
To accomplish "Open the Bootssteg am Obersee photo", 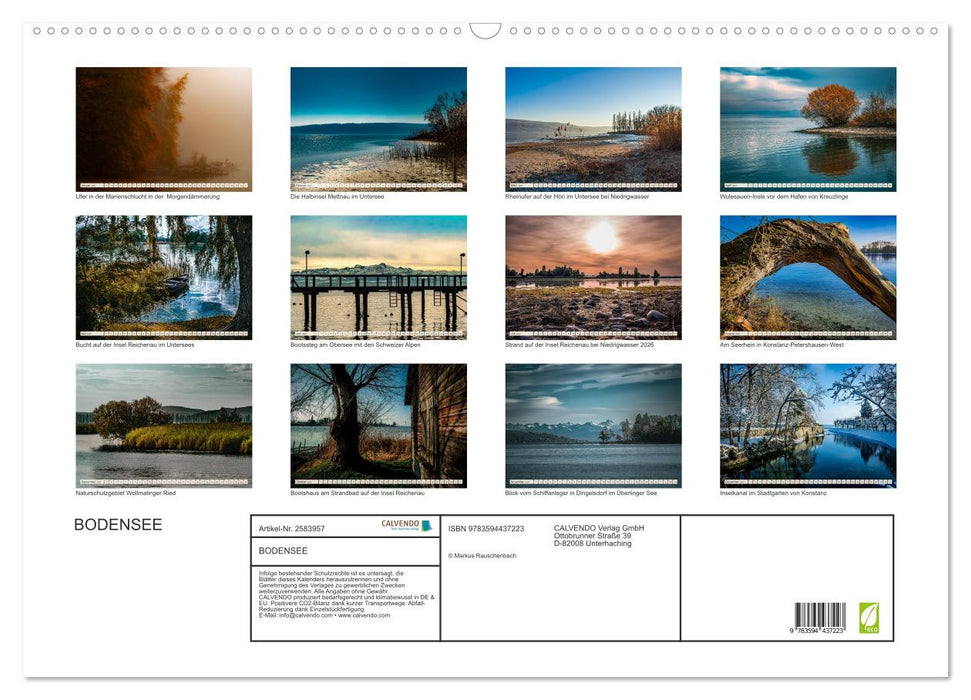I will click(378, 278).
